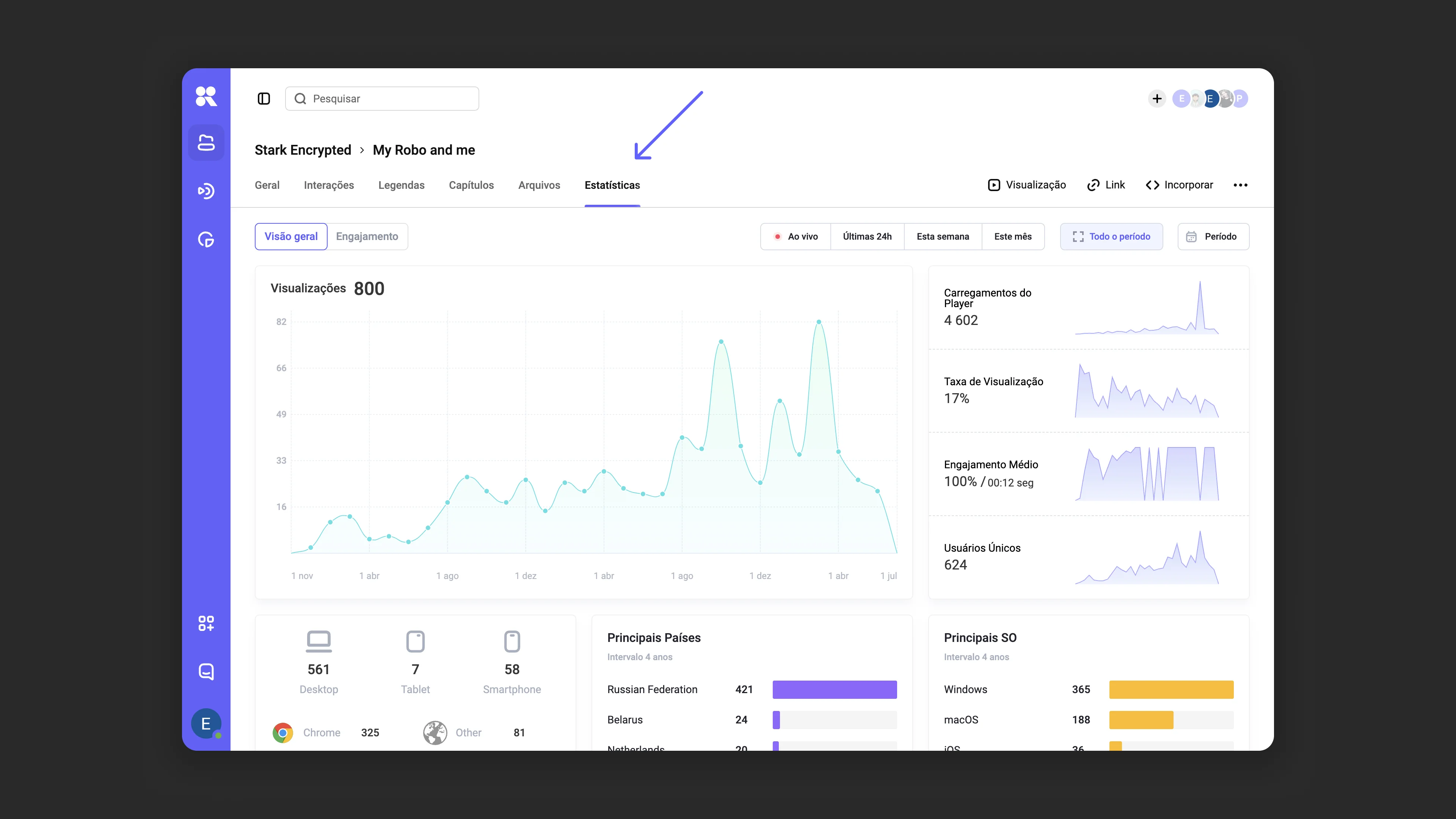Screen dimensions: 1456x819
Task: Click the Russian Federation purple bar
Action: 834,690
